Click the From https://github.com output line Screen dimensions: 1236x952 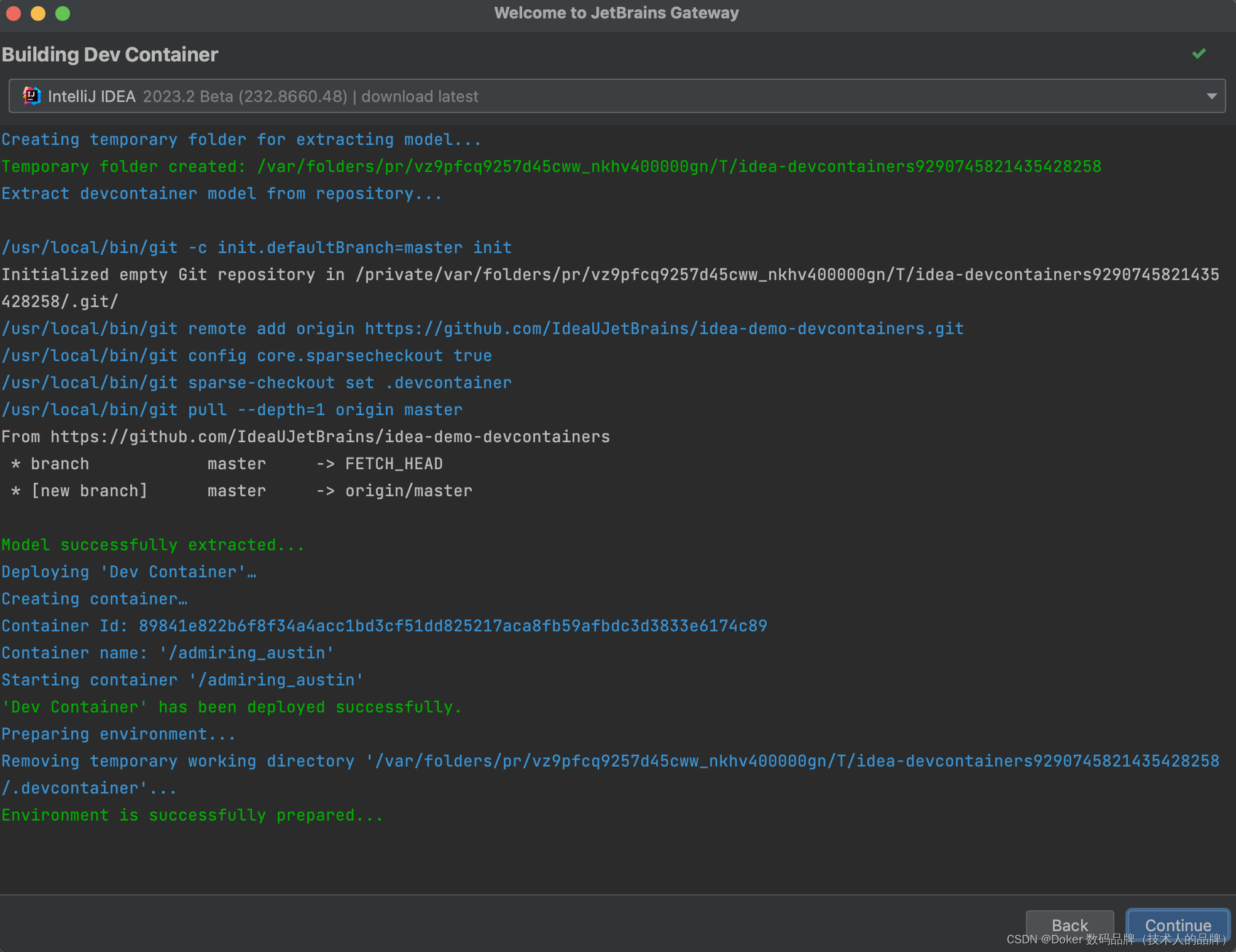(x=305, y=437)
